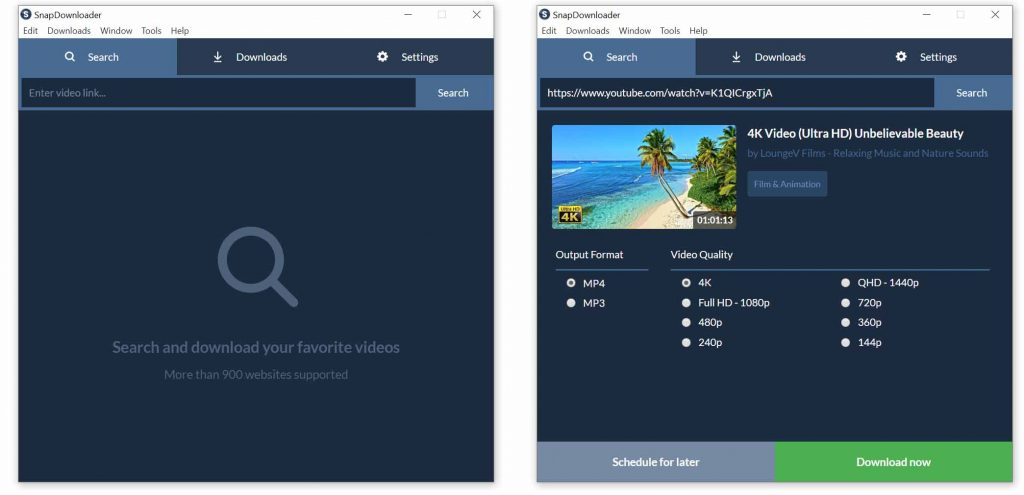Screen dimensions: 1024x495
Task: Click the magnifier icon in right window Search tab
Action: tap(588, 57)
